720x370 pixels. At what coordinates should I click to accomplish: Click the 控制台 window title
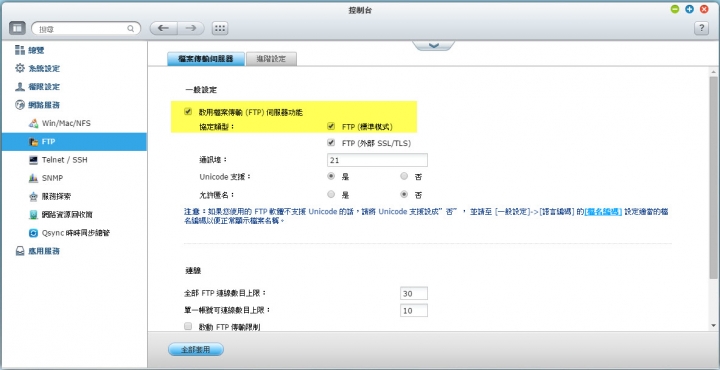point(360,10)
